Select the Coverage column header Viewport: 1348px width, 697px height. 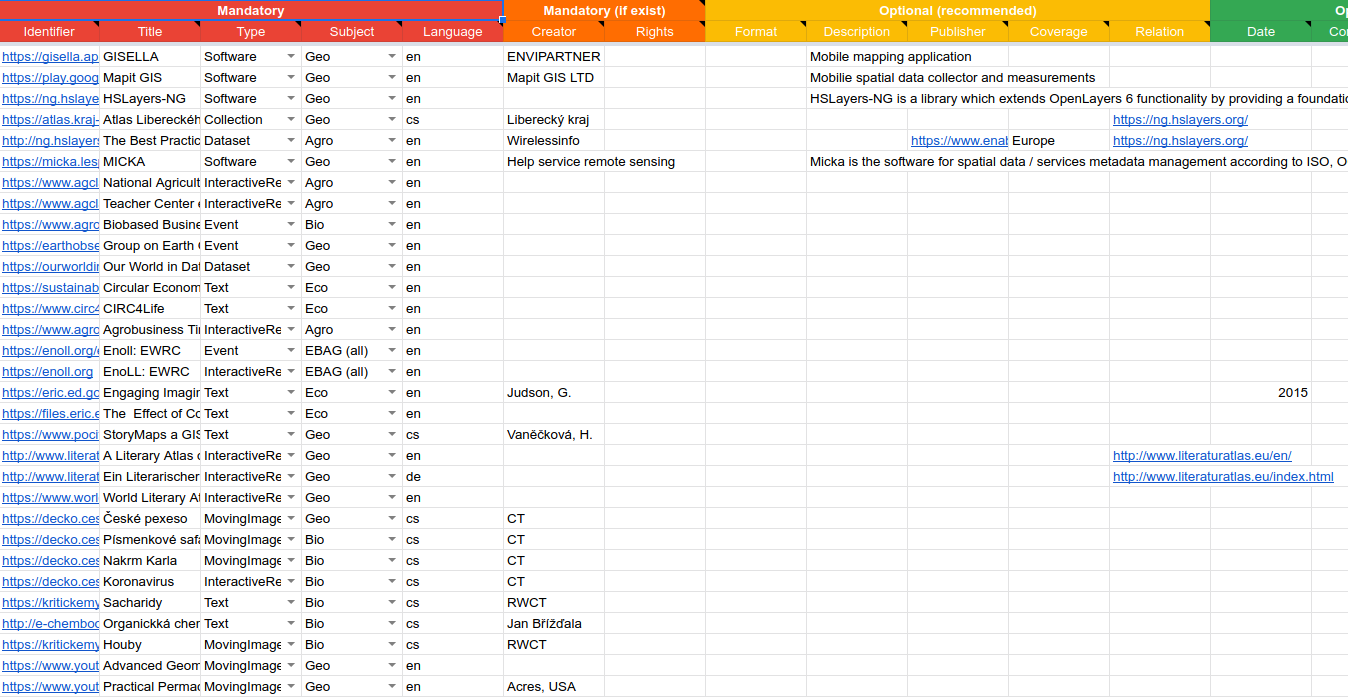[x=1059, y=32]
